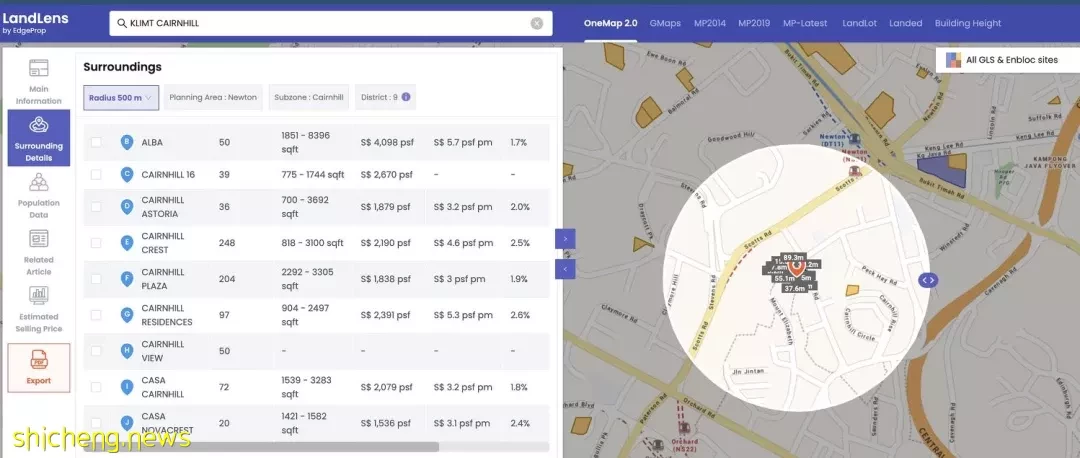Viewport: 1080px width, 458px height.
Task: Click District : 9 chip
Action: tap(386, 98)
